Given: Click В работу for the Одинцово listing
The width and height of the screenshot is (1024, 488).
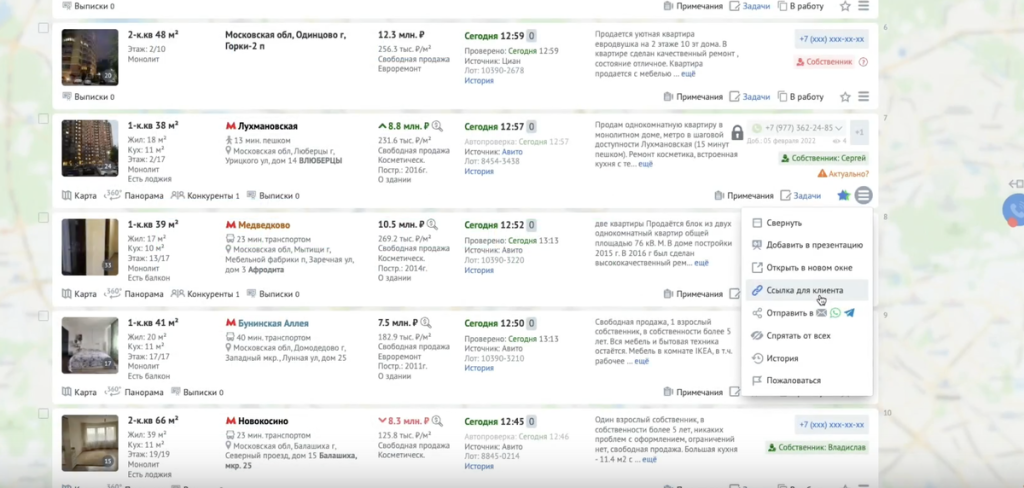Looking at the screenshot, I should click(x=801, y=97).
